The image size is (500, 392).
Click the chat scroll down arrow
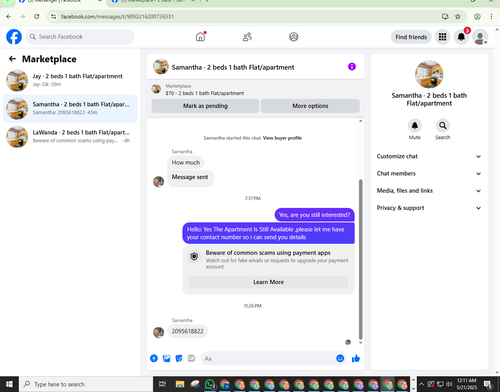360,343
